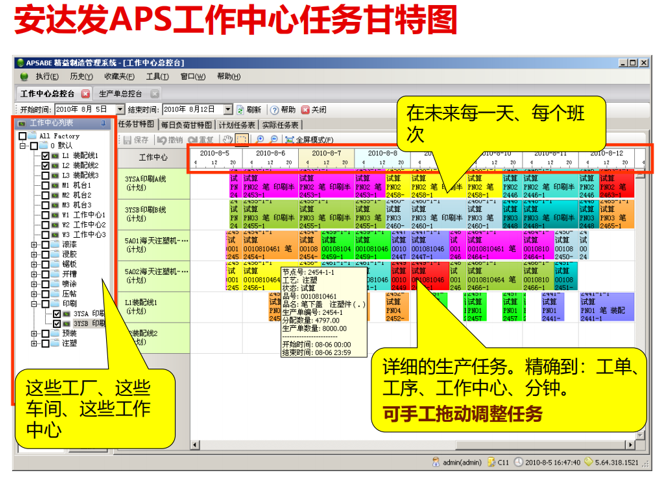Open the 结束时间 date dropdown arrow
The image size is (661, 477).
228,110
